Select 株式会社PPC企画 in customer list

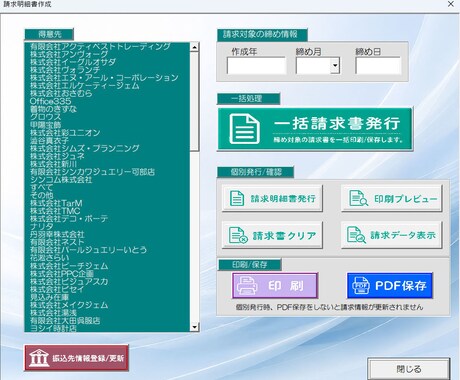click(x=107, y=273)
